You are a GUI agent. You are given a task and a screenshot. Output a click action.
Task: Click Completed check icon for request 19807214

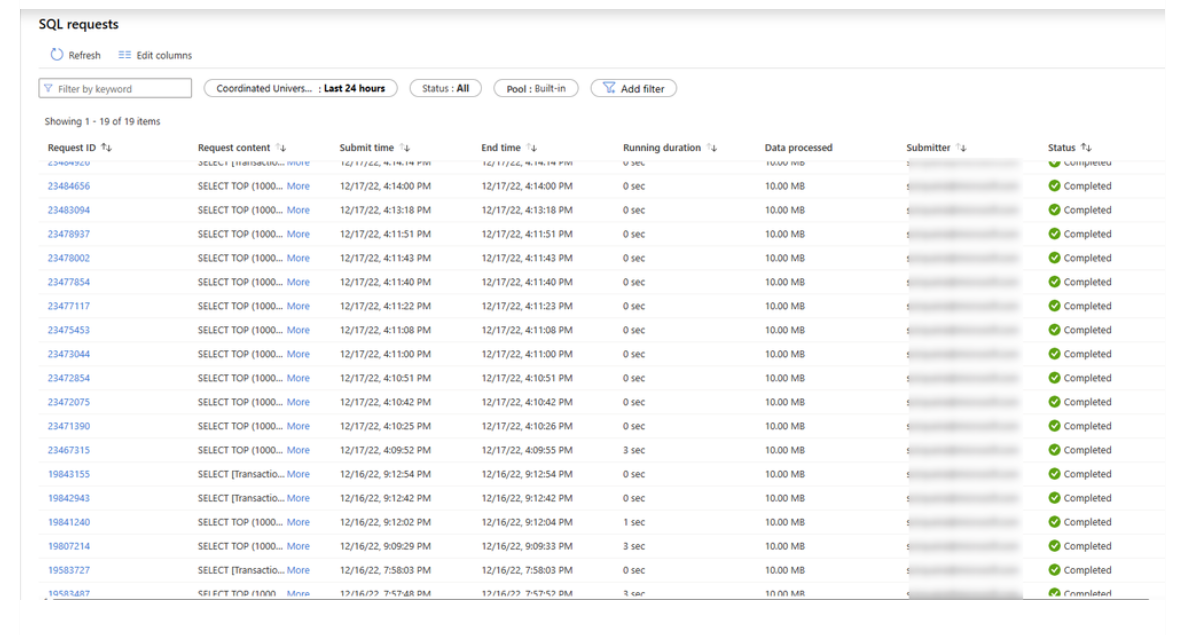click(x=1055, y=546)
